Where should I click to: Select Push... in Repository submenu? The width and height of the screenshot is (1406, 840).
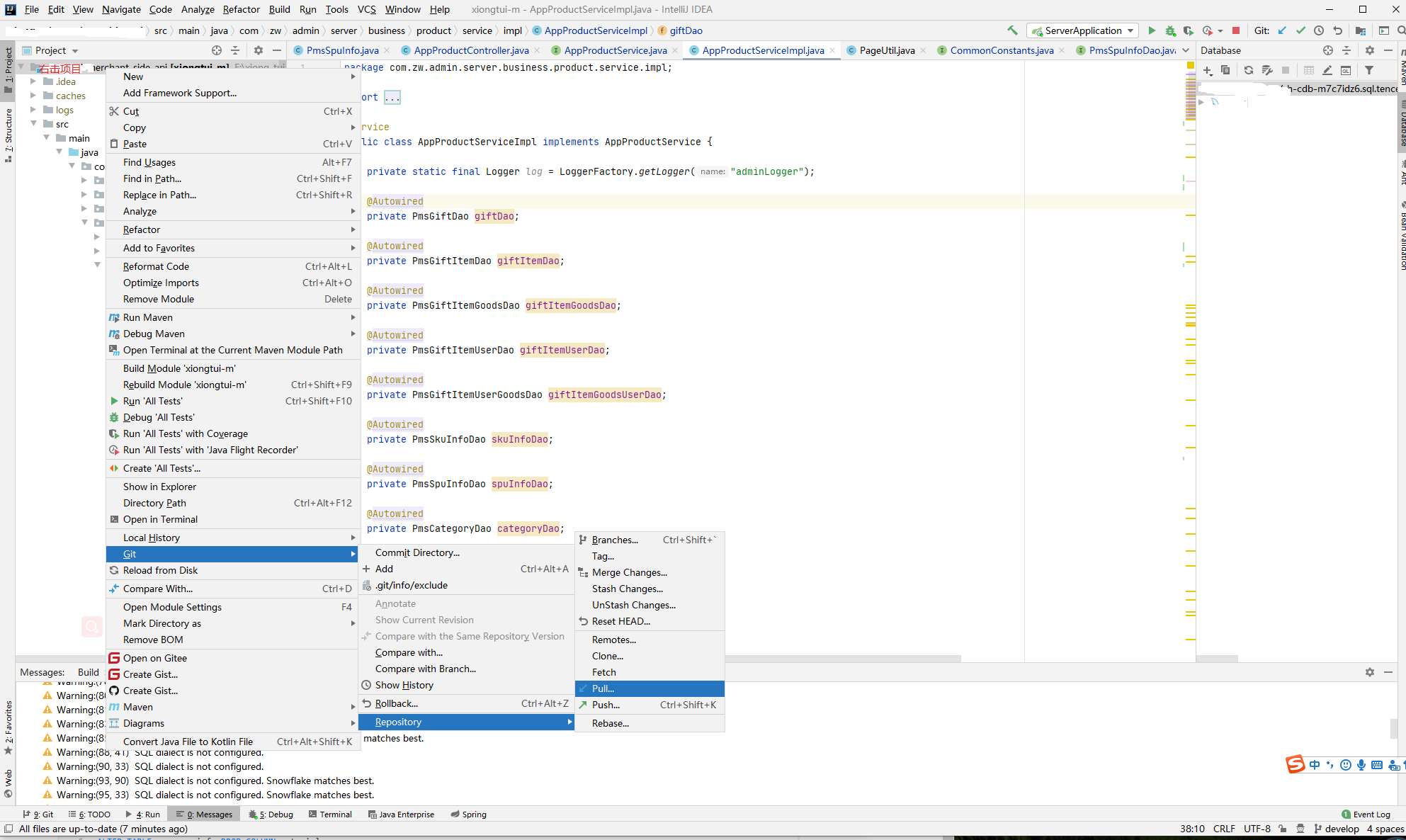[650, 705]
